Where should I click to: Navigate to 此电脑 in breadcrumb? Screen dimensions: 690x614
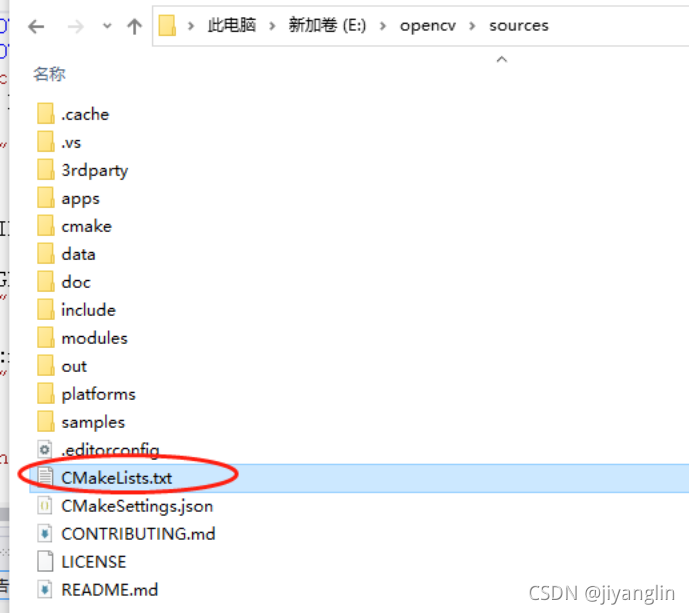click(x=232, y=25)
